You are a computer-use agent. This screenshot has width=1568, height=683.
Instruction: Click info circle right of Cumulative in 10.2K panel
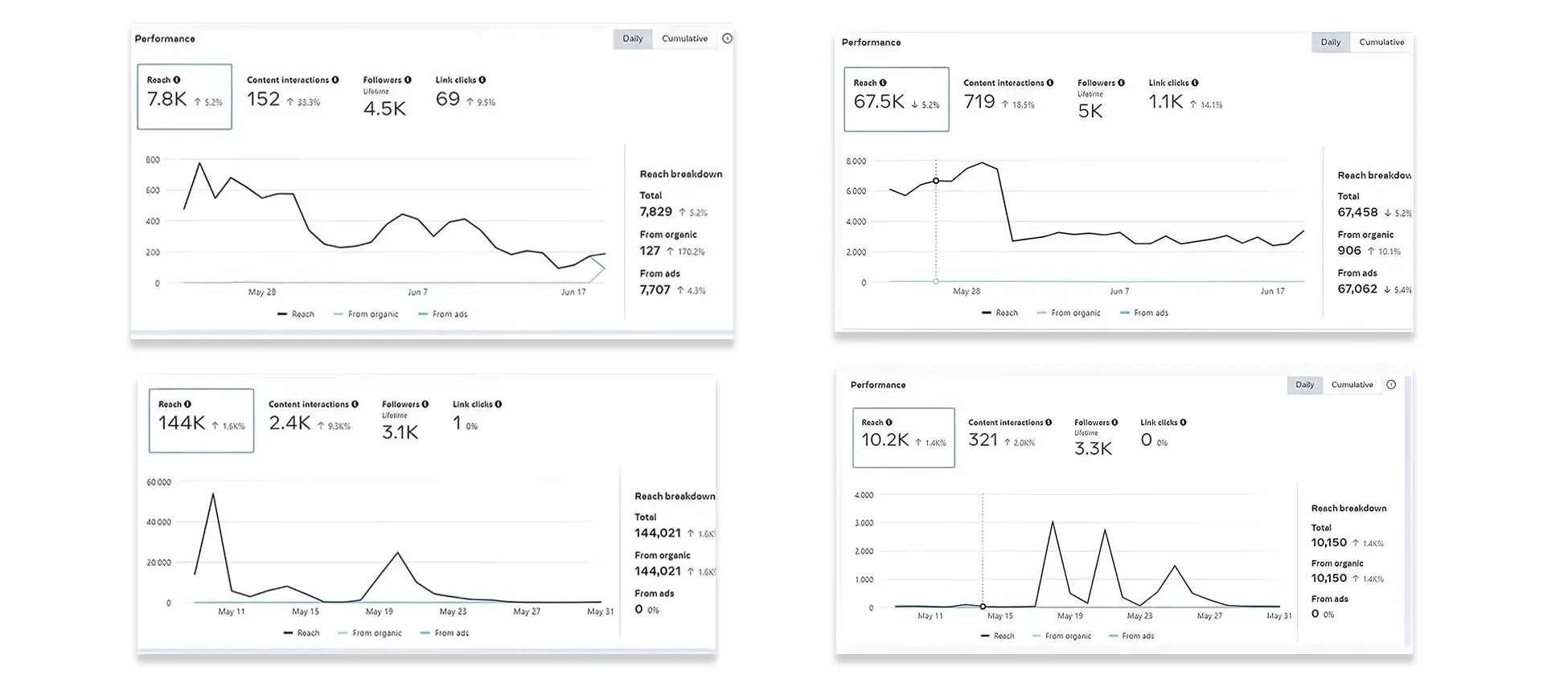[1391, 385]
